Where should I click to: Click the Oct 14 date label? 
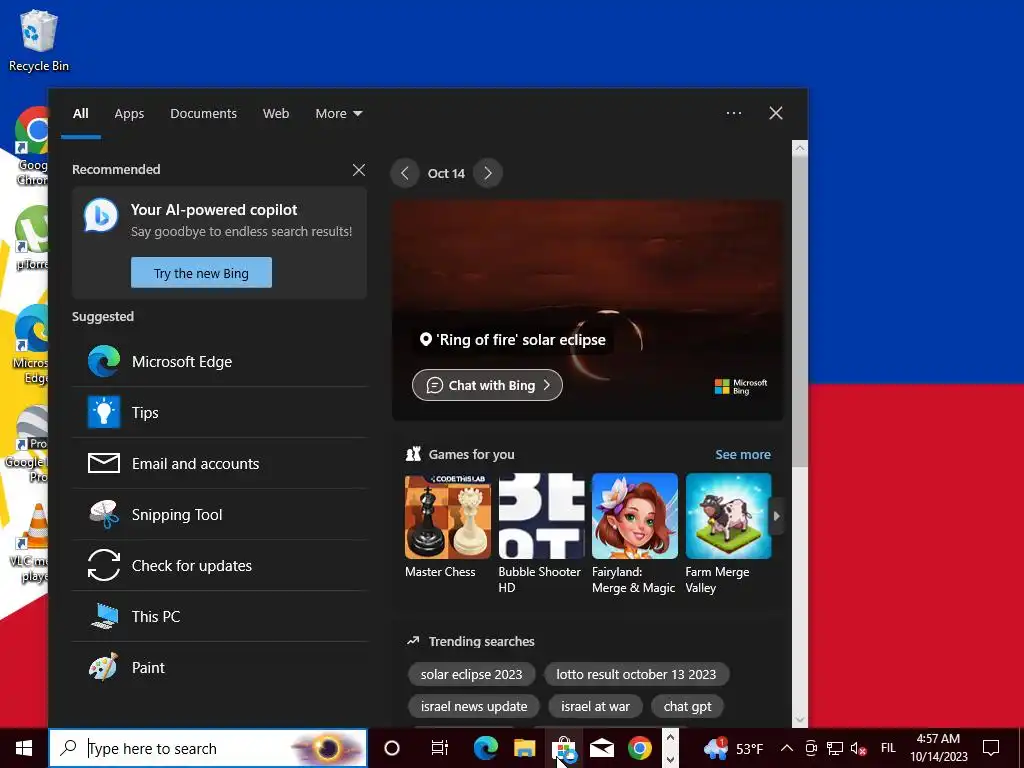click(x=446, y=173)
